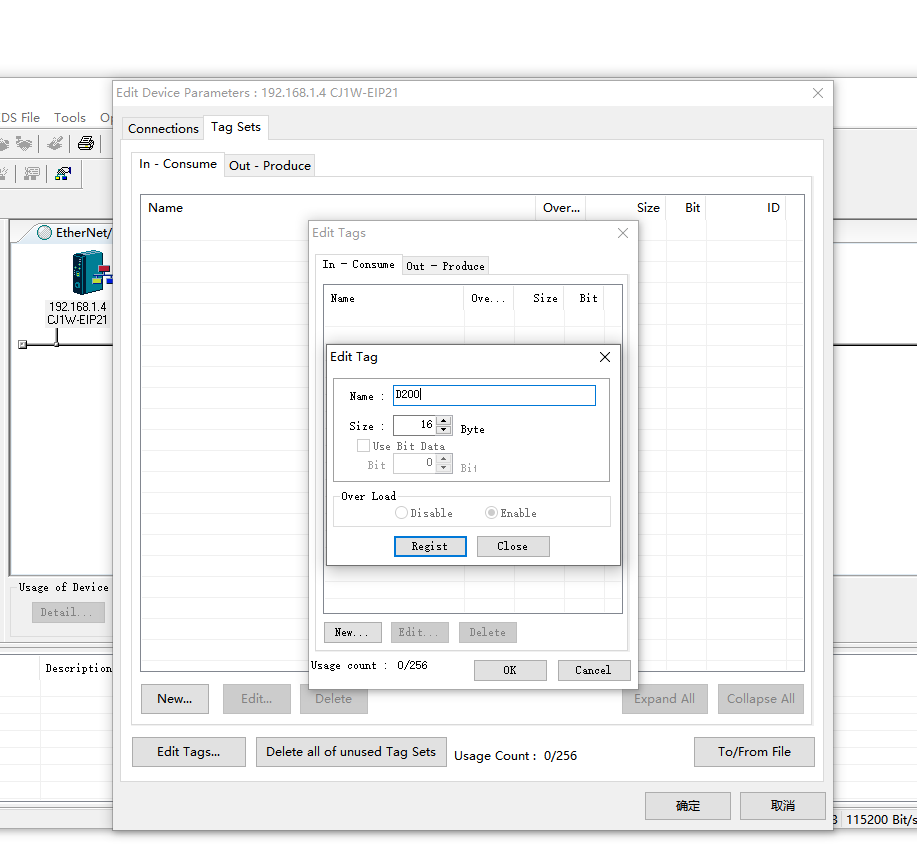This screenshot has width=917, height=854.
Task: Select Out - Produce tab in Tag Sets
Action: (x=270, y=166)
